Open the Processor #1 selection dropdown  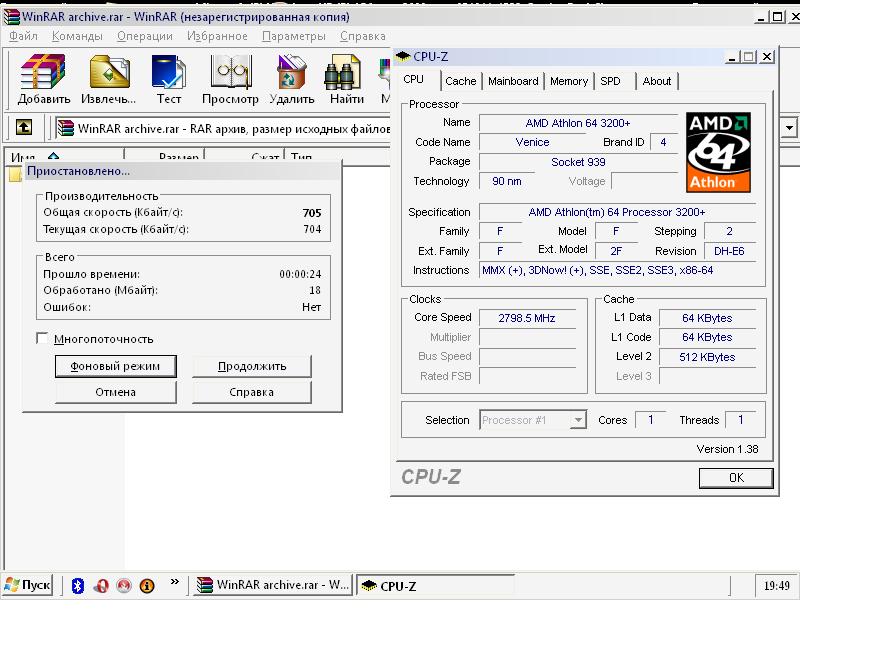pyautogui.click(x=578, y=420)
